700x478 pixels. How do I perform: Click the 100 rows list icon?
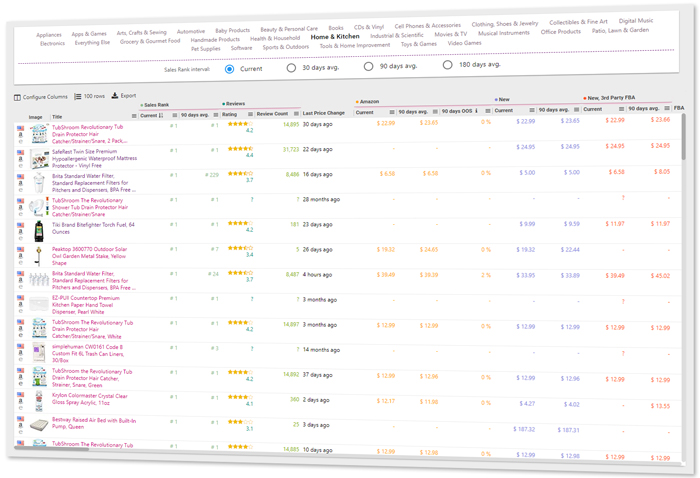(x=78, y=96)
